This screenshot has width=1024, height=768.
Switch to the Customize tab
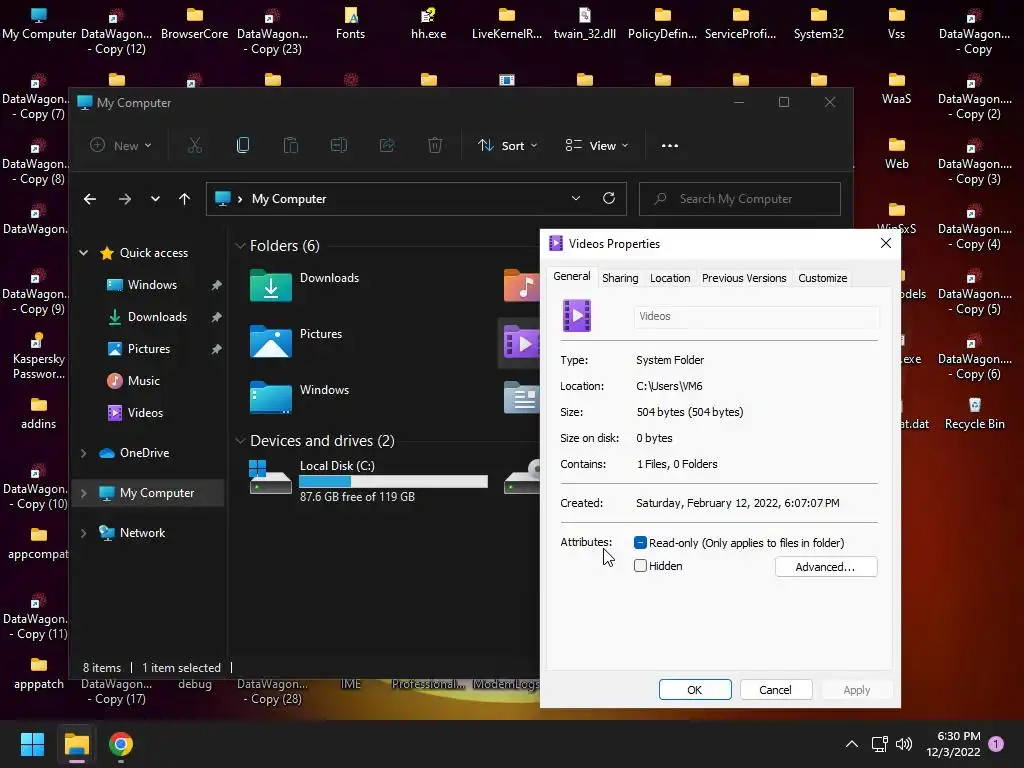click(x=822, y=278)
